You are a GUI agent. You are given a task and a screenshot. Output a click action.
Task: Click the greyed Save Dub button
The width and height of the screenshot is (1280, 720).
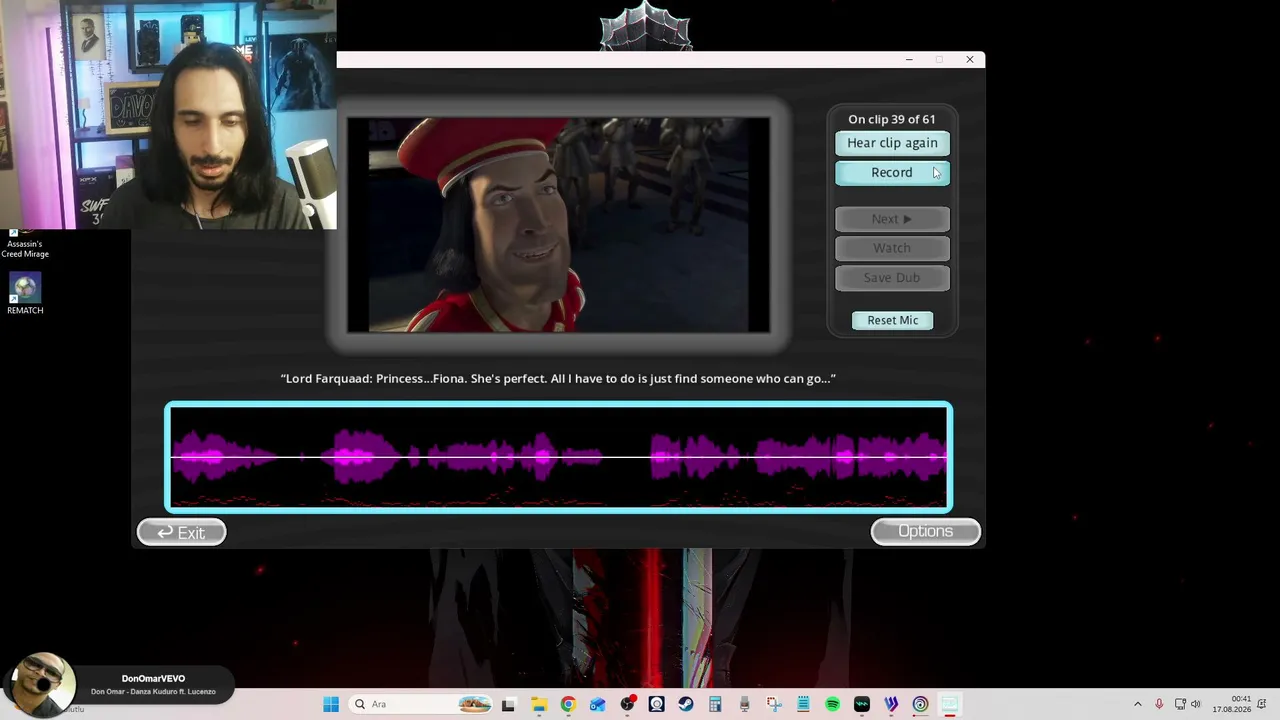pyautogui.click(x=892, y=278)
